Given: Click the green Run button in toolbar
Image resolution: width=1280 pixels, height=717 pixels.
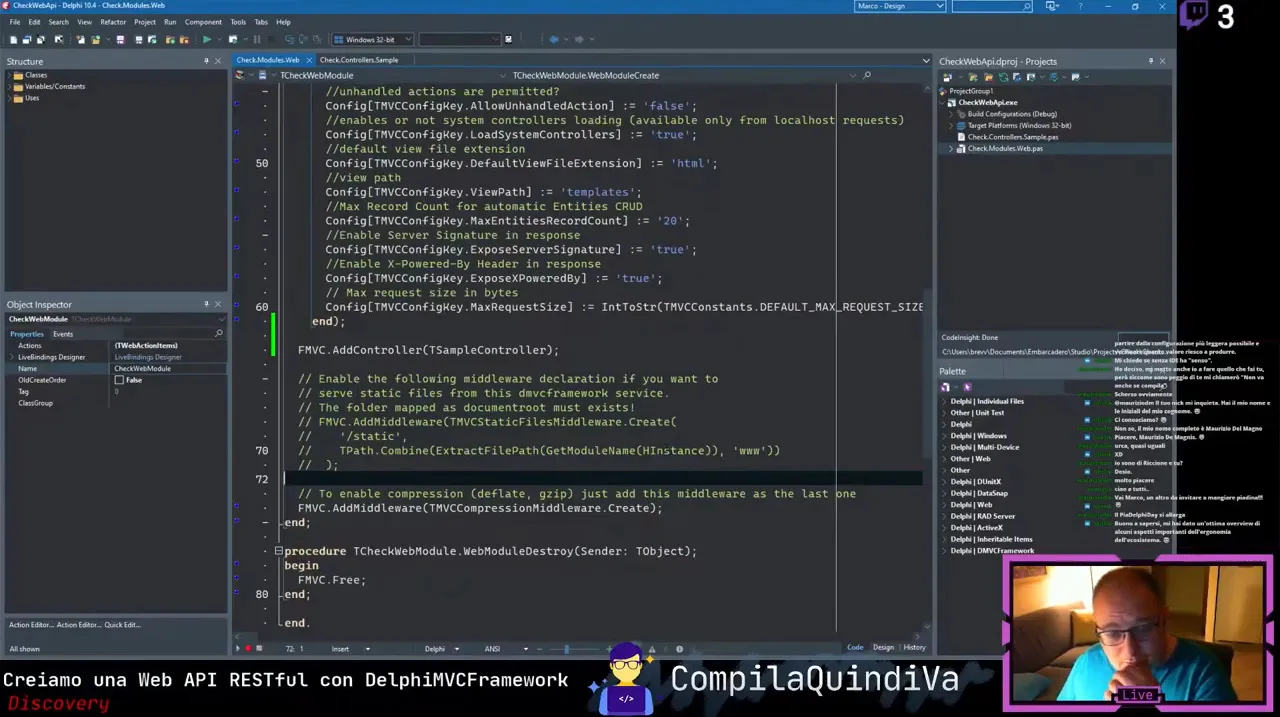Looking at the screenshot, I should point(207,39).
